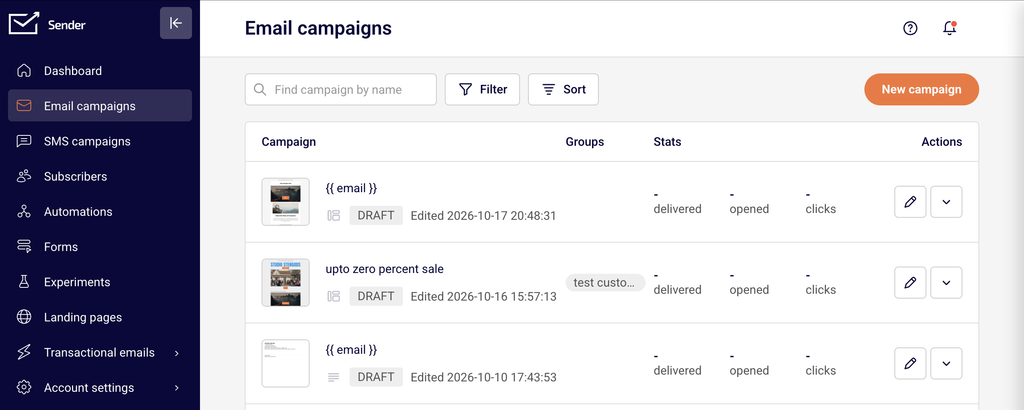Collapse the sidebar with the arrow icon

click(x=176, y=24)
